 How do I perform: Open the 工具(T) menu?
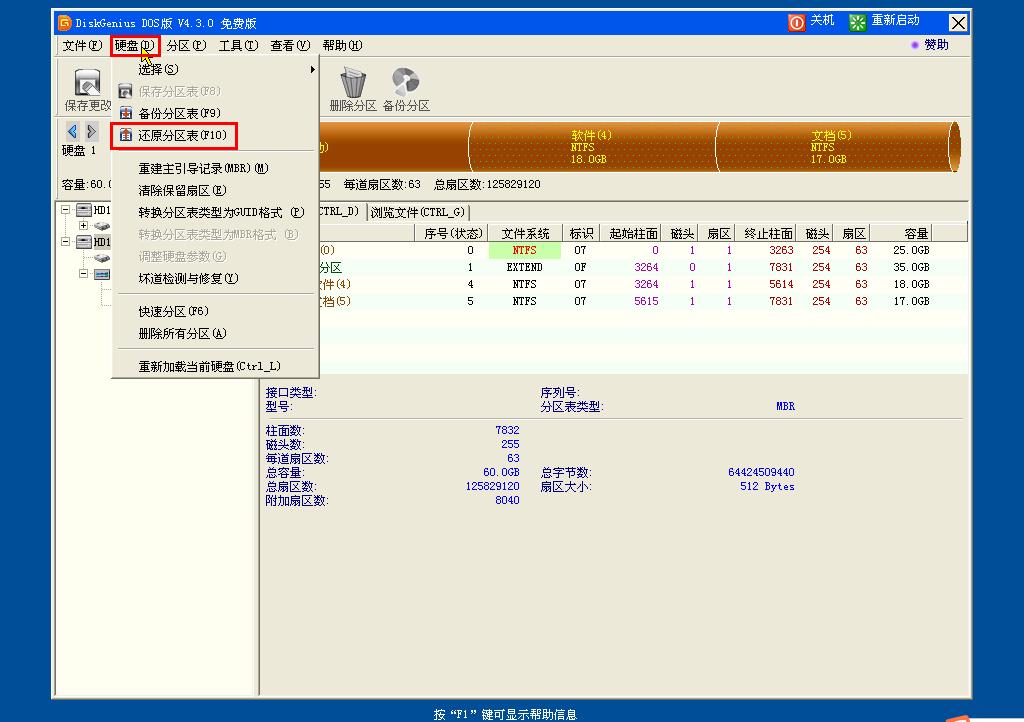pyautogui.click(x=238, y=45)
